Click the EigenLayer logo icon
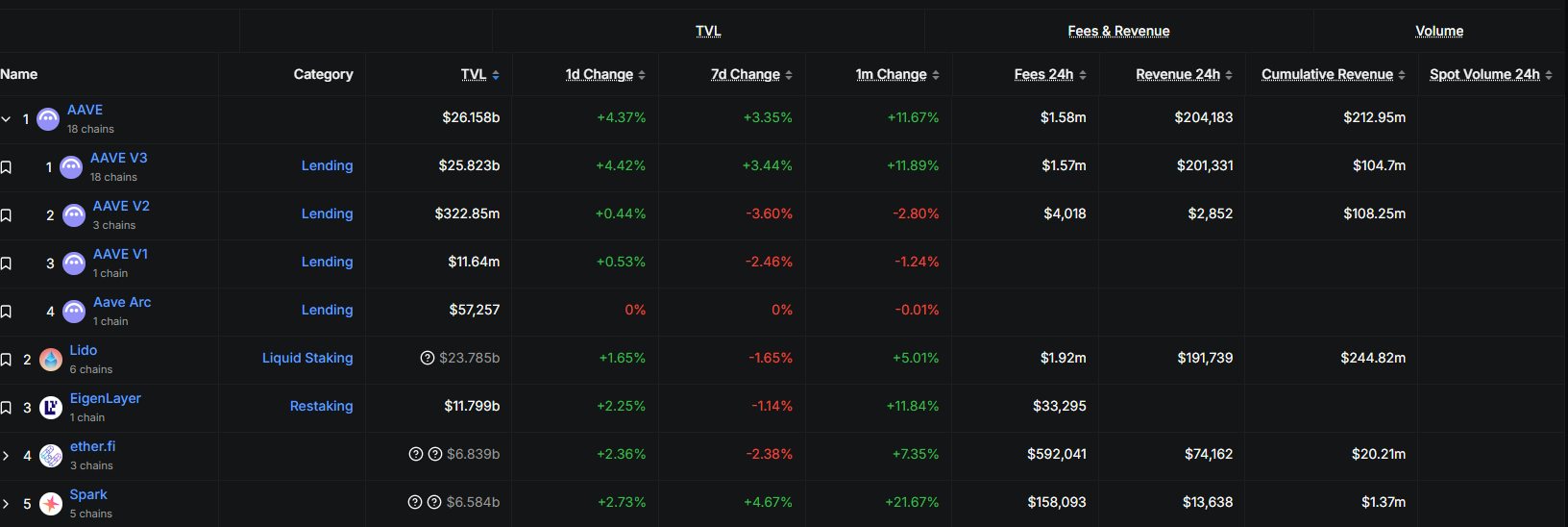Screen dimensions: 1568x527 (x=51, y=408)
